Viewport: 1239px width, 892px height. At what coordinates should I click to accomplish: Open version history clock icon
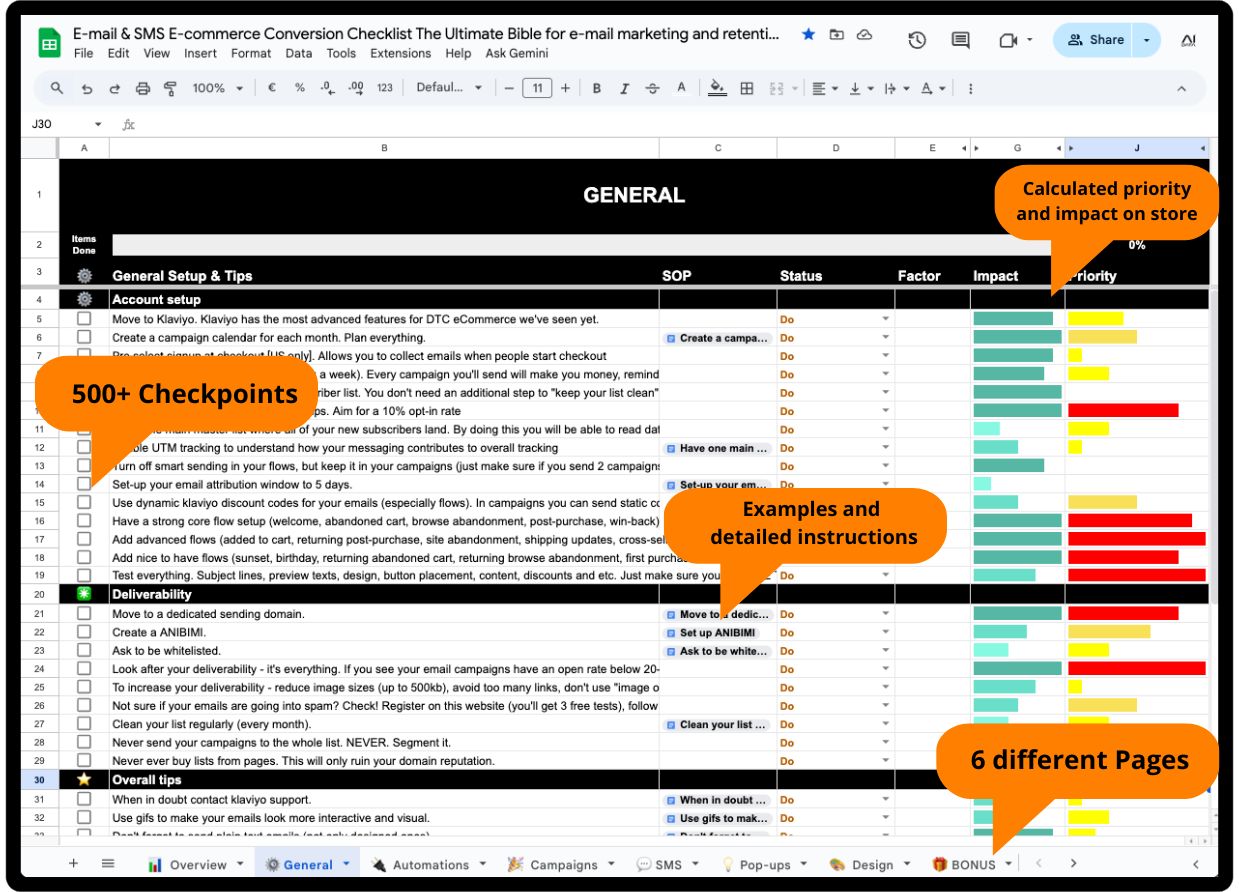pyautogui.click(x=916, y=40)
